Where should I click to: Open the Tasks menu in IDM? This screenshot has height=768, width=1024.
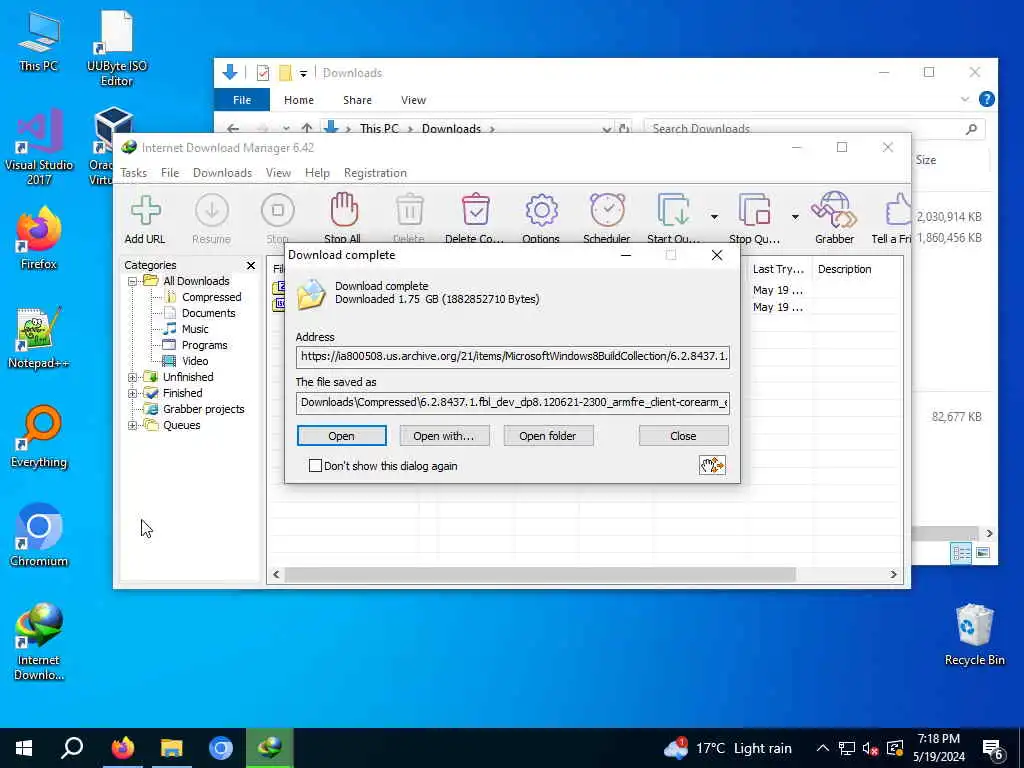pos(134,173)
